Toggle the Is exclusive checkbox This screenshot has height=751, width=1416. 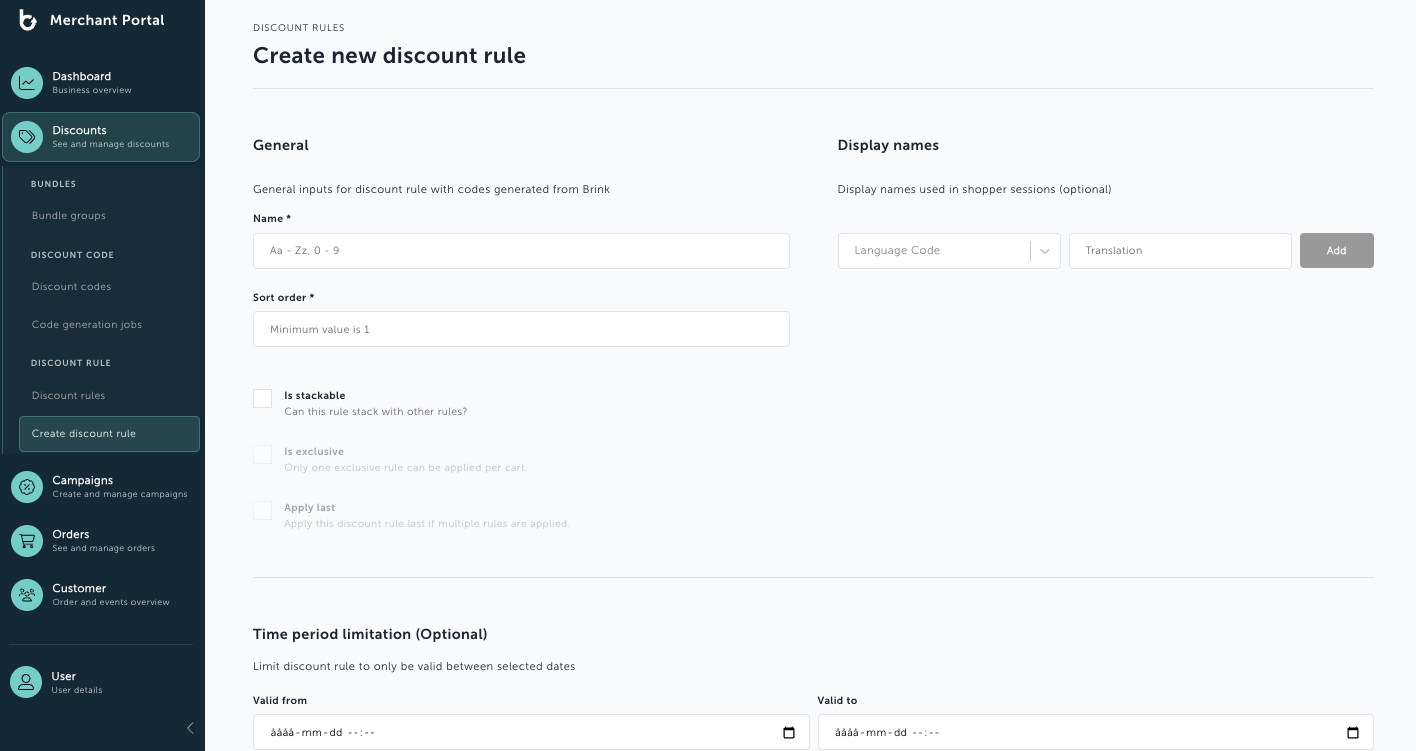(263, 455)
